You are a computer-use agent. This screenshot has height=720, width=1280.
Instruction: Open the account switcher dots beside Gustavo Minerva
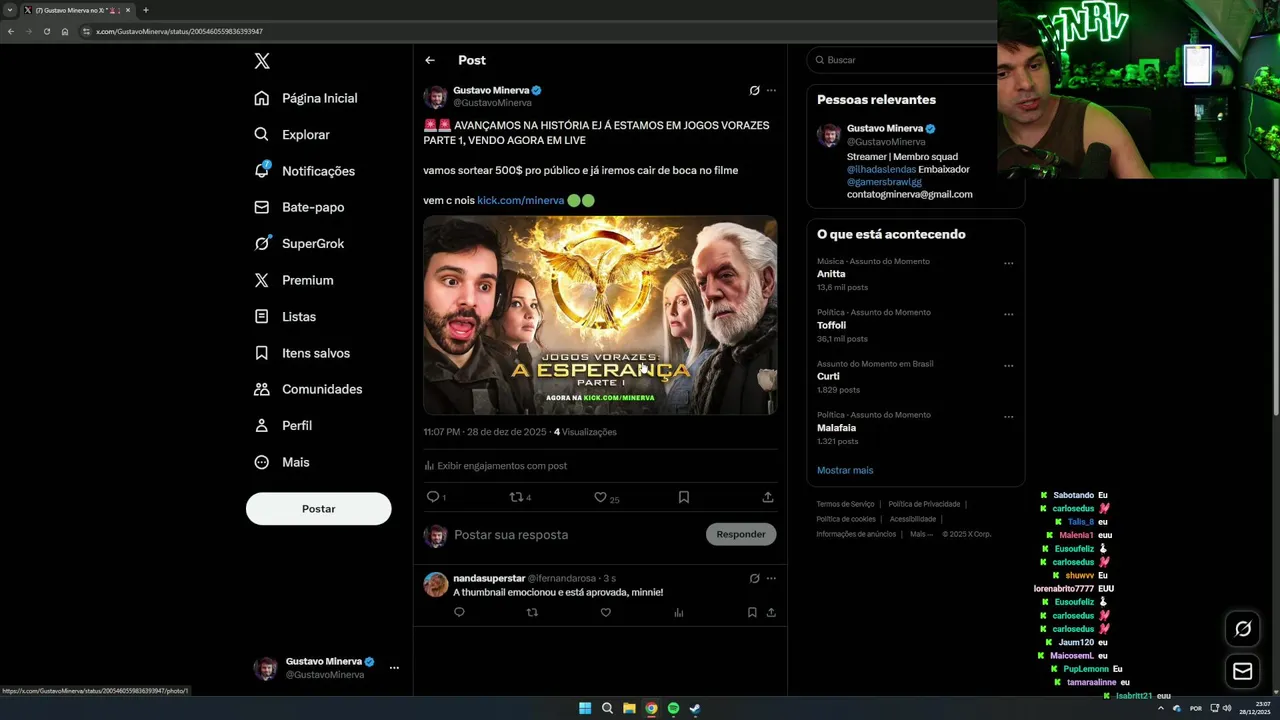(x=394, y=667)
